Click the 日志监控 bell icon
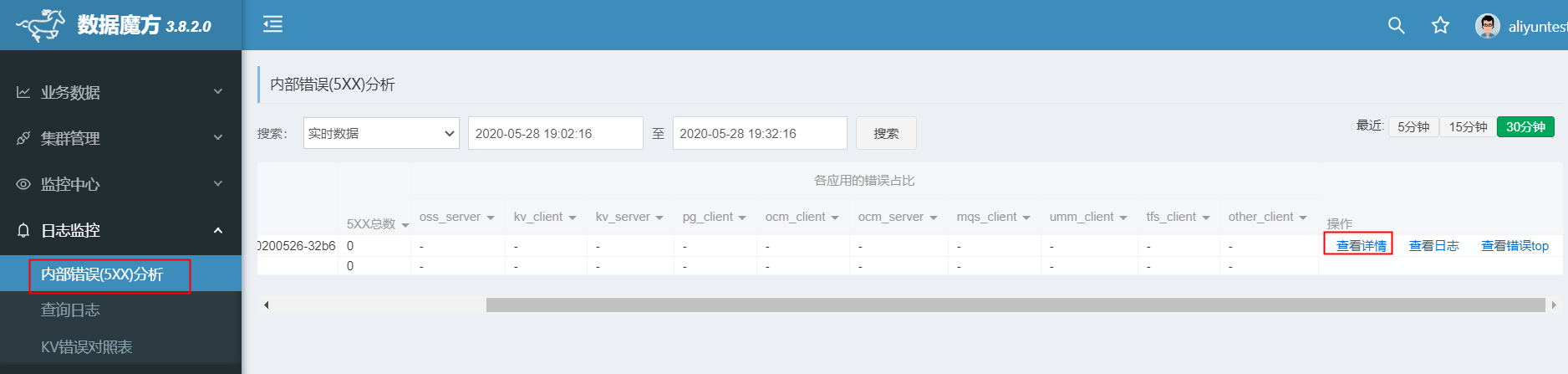This screenshot has height=374, width=1568. pyautogui.click(x=23, y=230)
